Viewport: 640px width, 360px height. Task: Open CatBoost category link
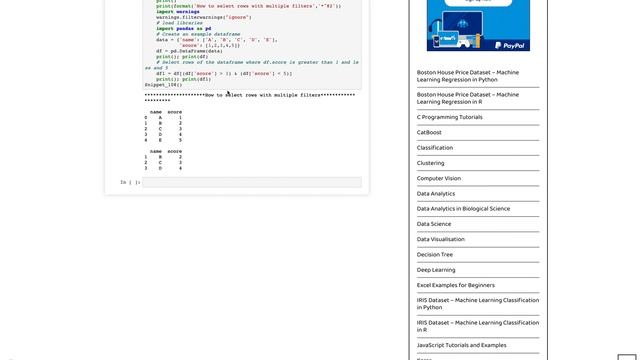pyautogui.click(x=429, y=132)
